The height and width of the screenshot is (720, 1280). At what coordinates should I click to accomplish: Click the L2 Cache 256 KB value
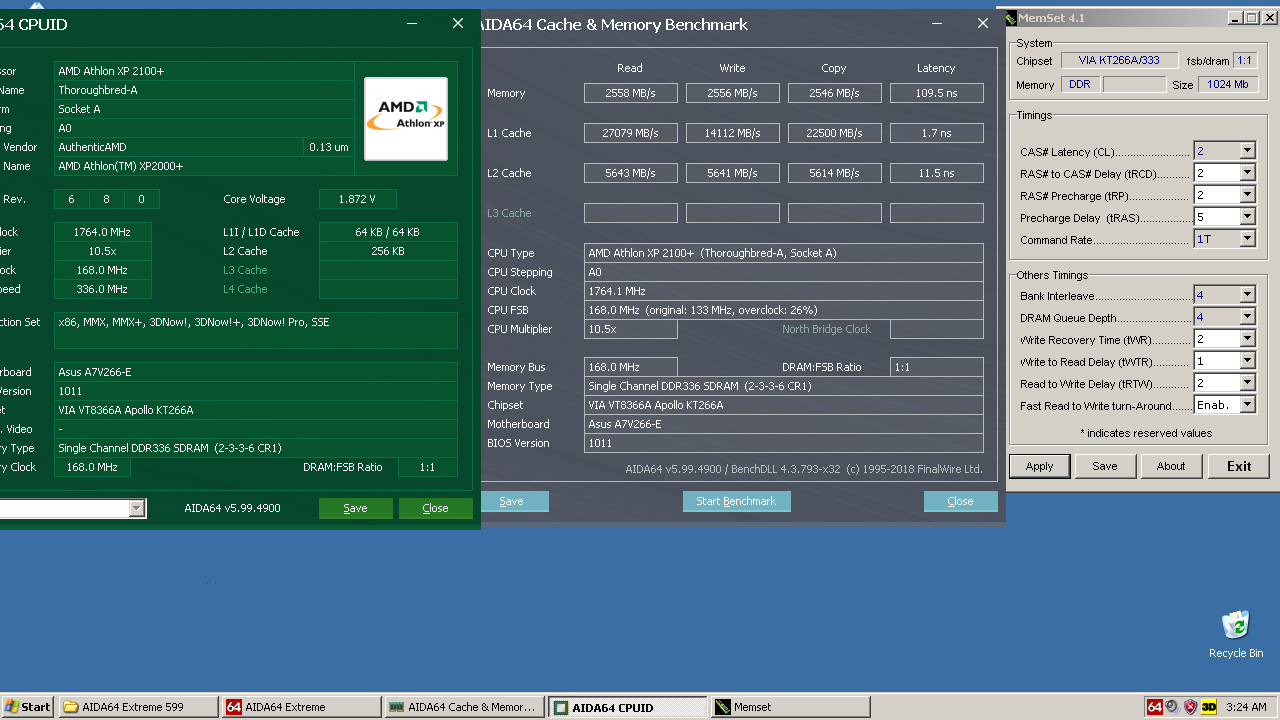point(388,251)
